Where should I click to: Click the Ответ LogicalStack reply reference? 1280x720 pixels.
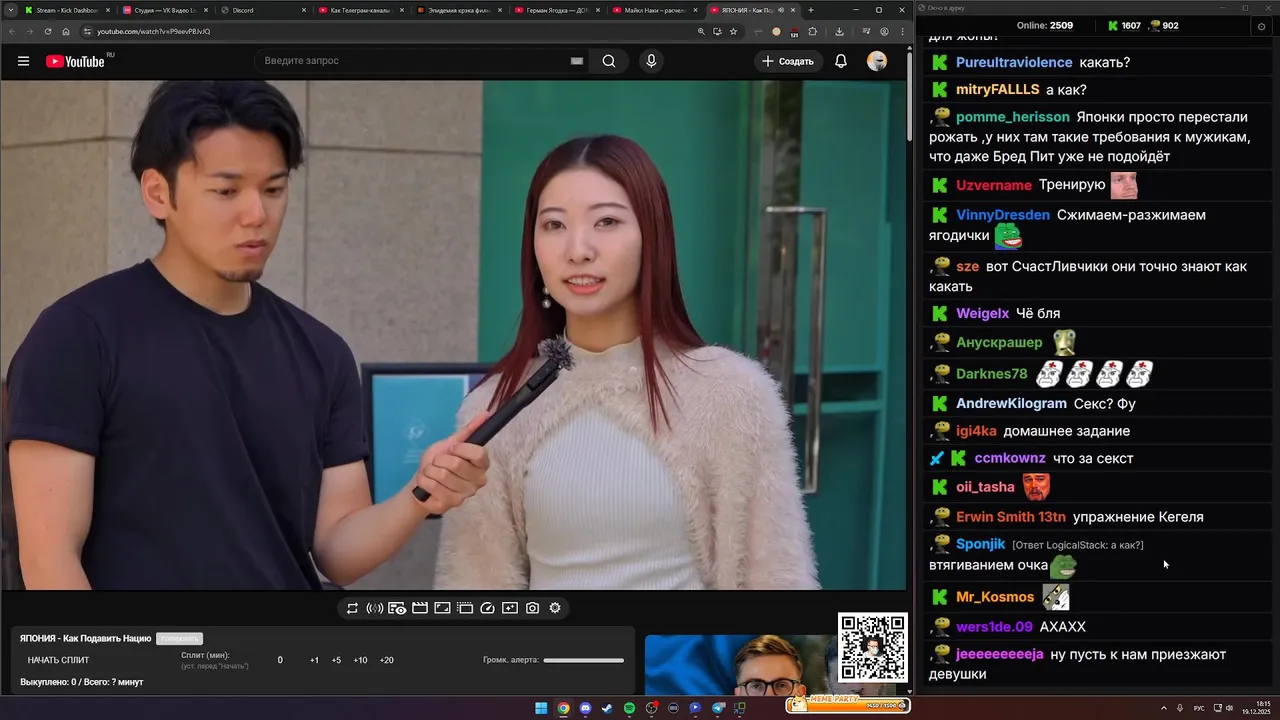pos(1078,545)
